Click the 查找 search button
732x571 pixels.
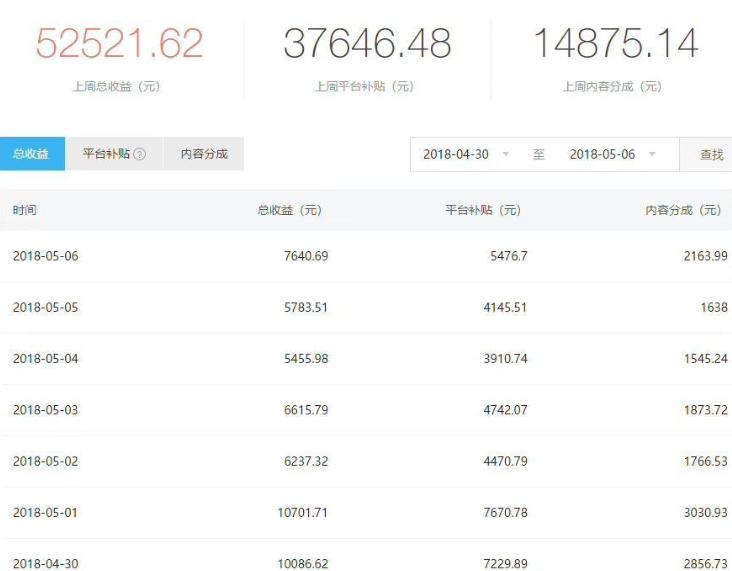click(706, 155)
